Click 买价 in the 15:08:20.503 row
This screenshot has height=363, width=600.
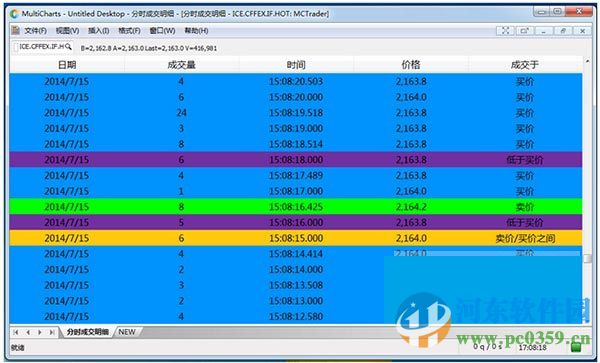click(525, 81)
